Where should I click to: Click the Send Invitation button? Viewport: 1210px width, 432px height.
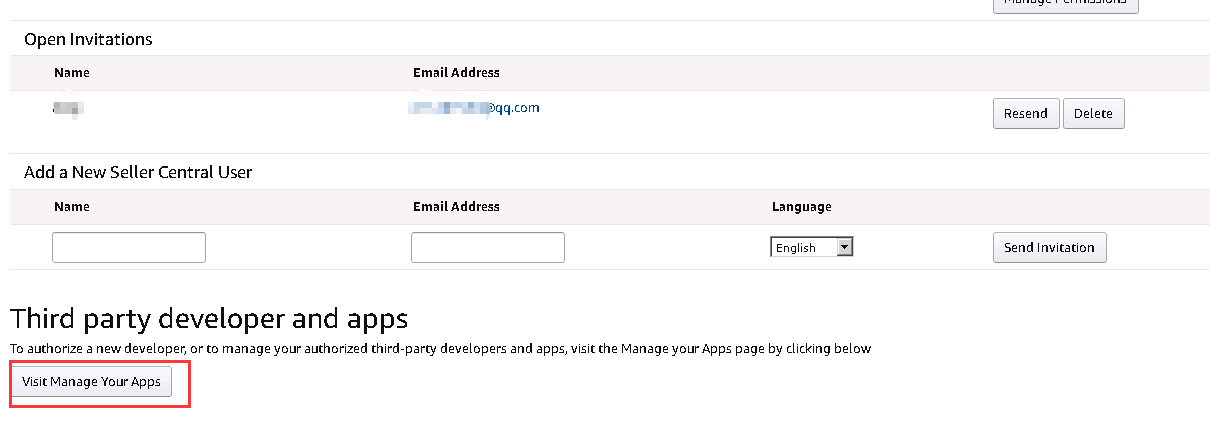pyautogui.click(x=1049, y=247)
